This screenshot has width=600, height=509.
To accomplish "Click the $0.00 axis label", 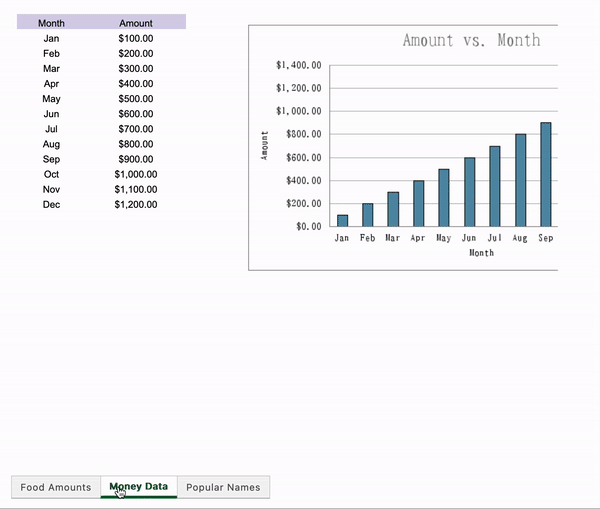I will point(309,227).
